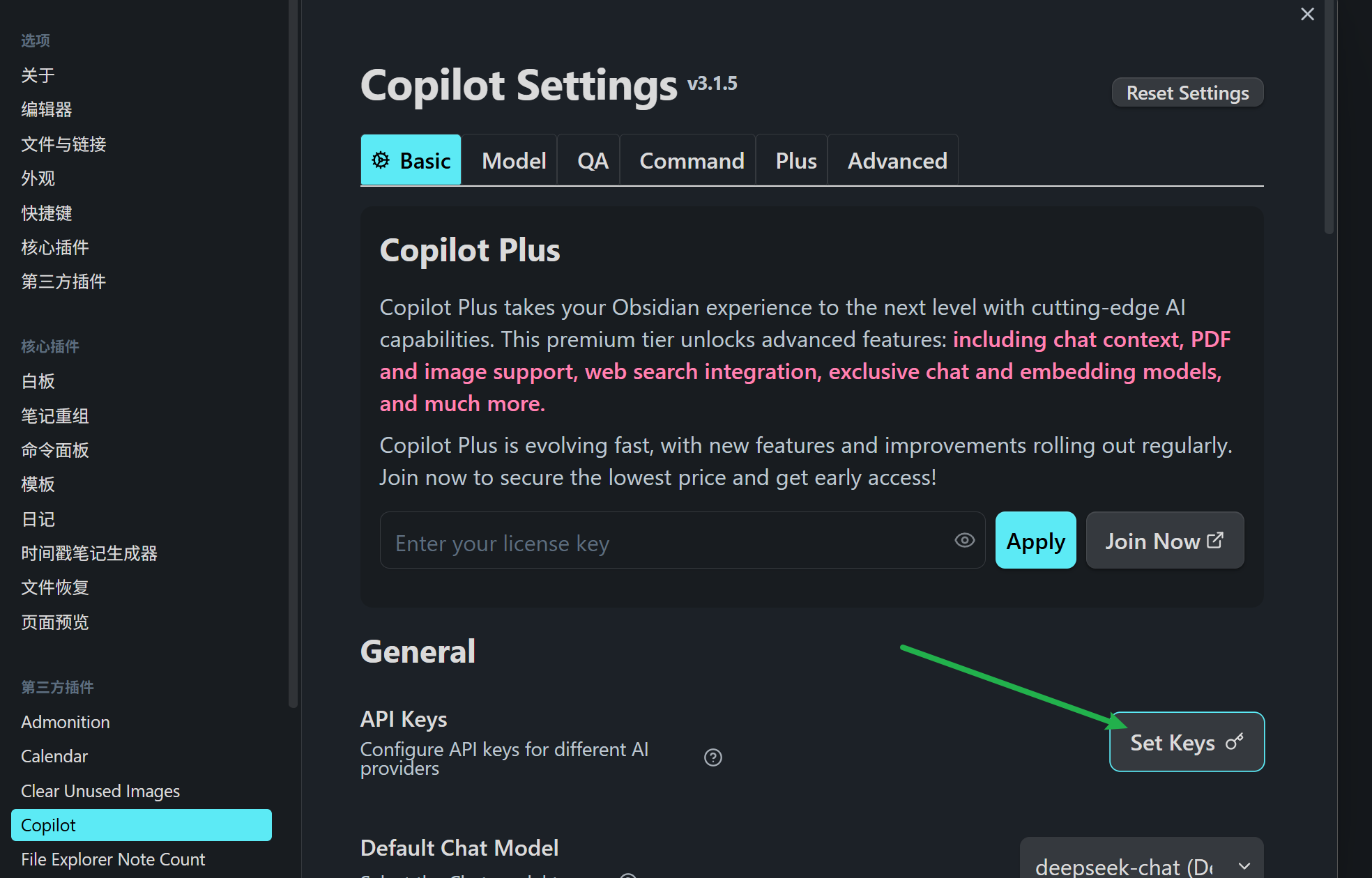The image size is (1372, 878).
Task: Close the settings dialog with X
Action: pos(1307,15)
